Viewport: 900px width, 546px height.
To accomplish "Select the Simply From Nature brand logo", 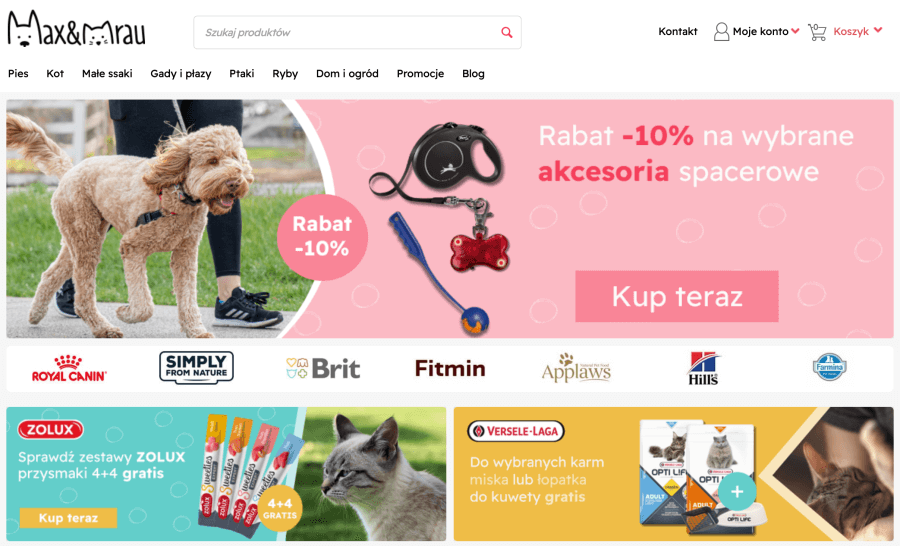I will pos(196,367).
